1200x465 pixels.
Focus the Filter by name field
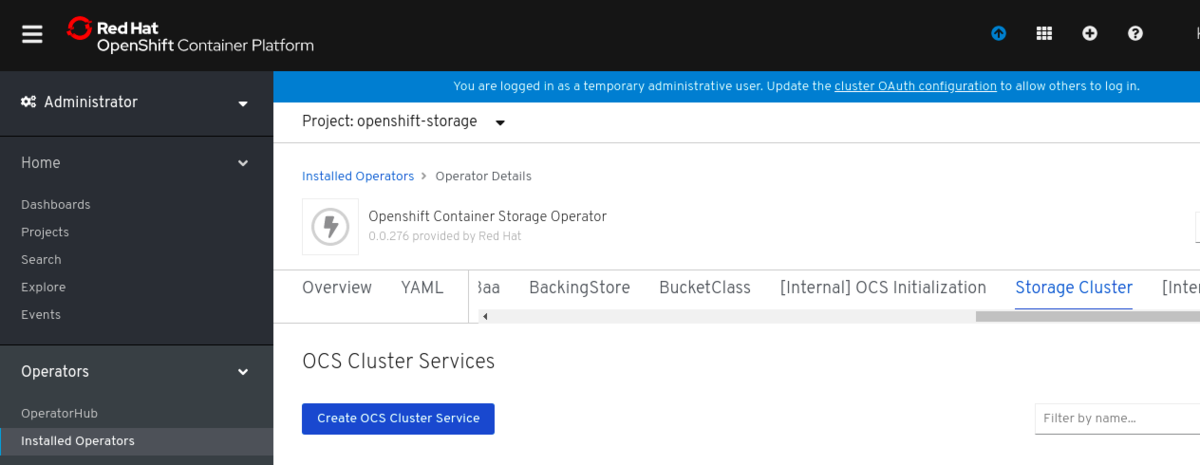1117,418
